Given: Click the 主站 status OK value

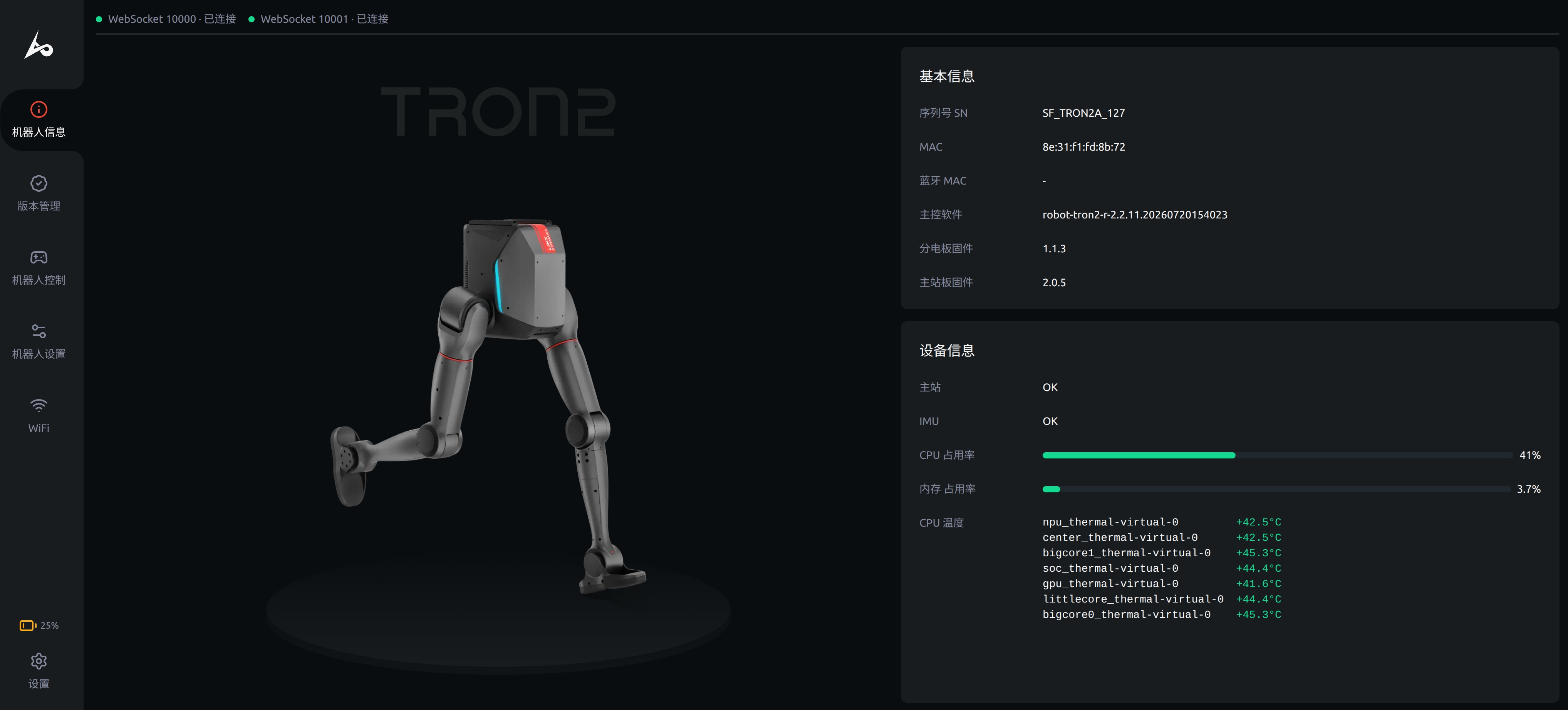Looking at the screenshot, I should pyautogui.click(x=1050, y=388).
